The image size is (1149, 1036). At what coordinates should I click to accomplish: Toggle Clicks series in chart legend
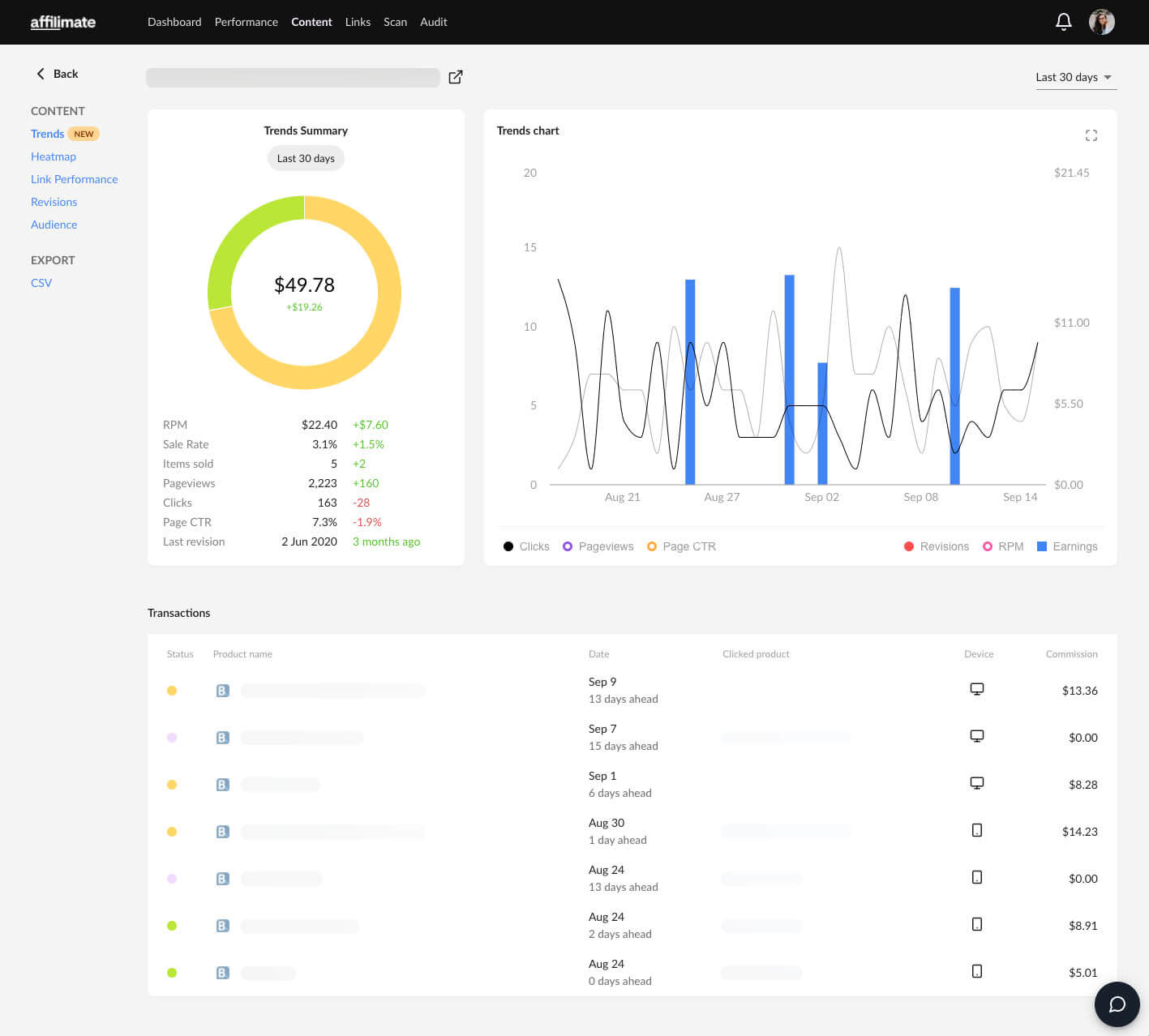(x=526, y=546)
